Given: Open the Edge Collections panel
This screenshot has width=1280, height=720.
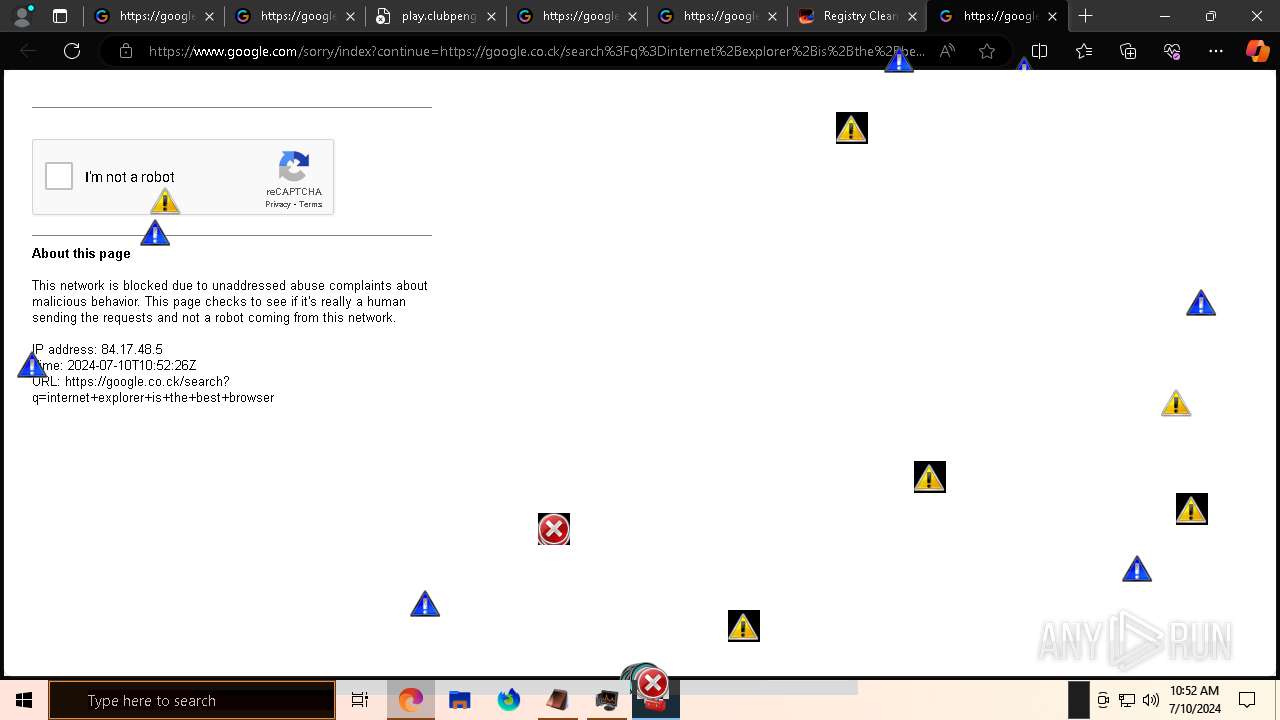Looking at the screenshot, I should coord(1128,51).
